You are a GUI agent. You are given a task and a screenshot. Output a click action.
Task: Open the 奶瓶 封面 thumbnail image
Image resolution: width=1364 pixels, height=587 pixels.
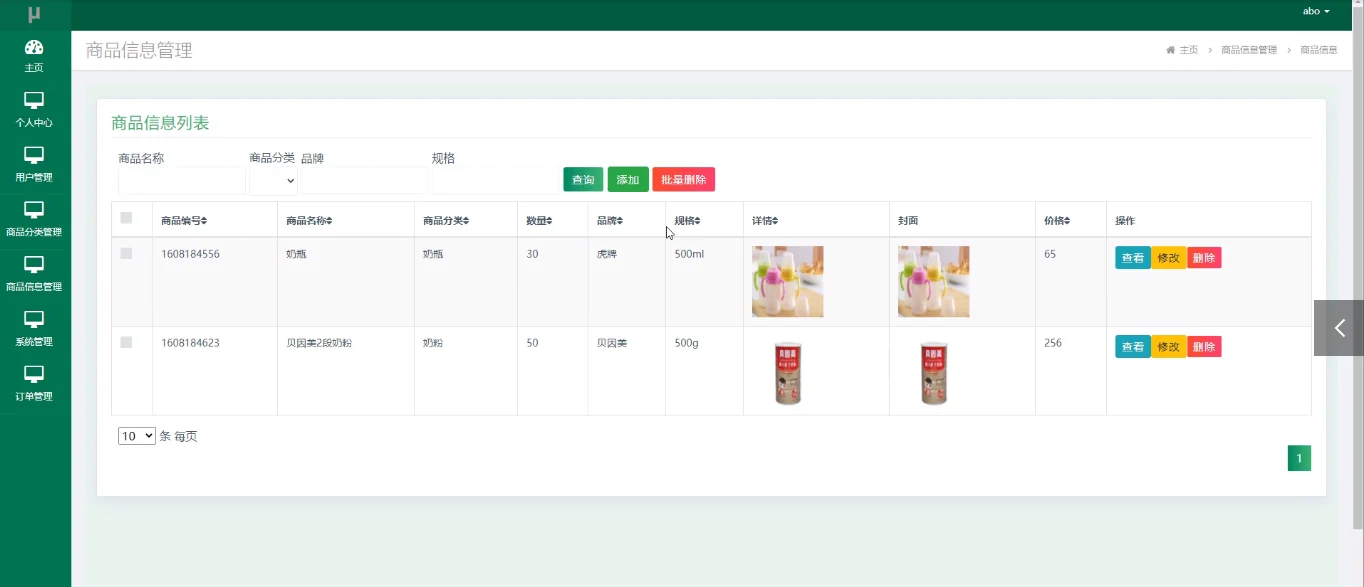tap(934, 282)
